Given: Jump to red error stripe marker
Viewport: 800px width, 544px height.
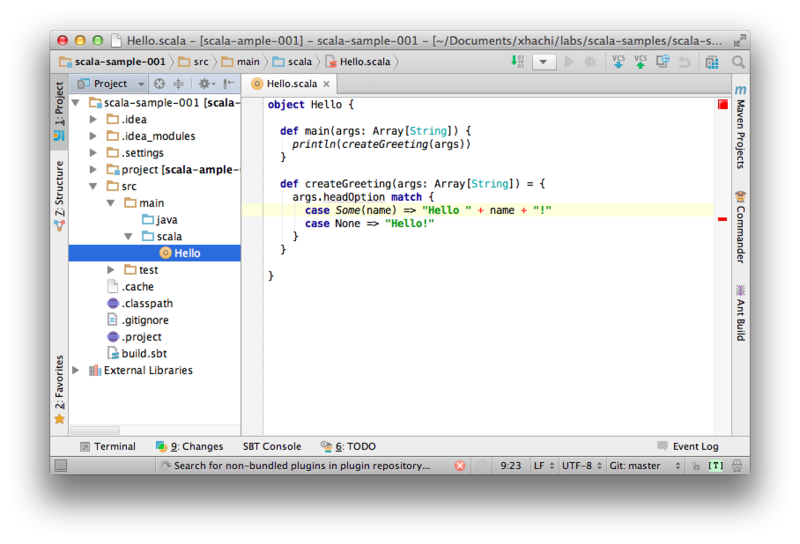Looking at the screenshot, I should (722, 219).
